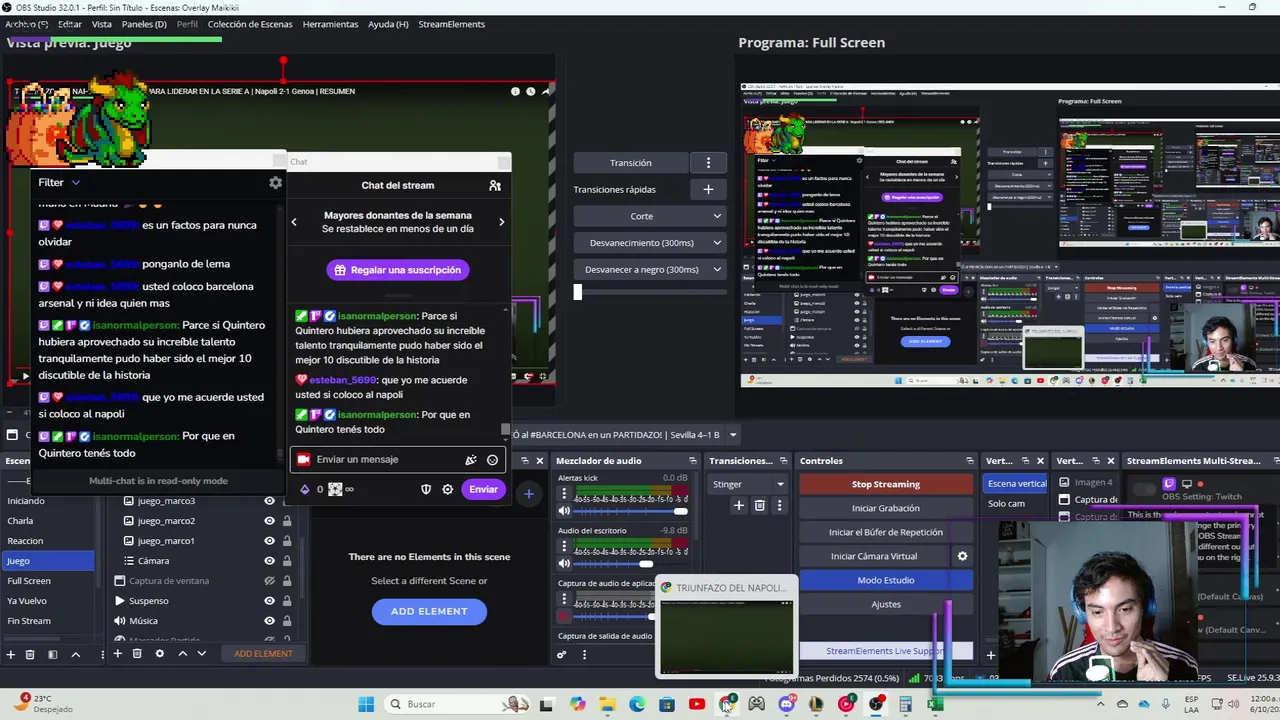Click the Transición button
Image resolution: width=1280 pixels, height=720 pixels.
630,163
